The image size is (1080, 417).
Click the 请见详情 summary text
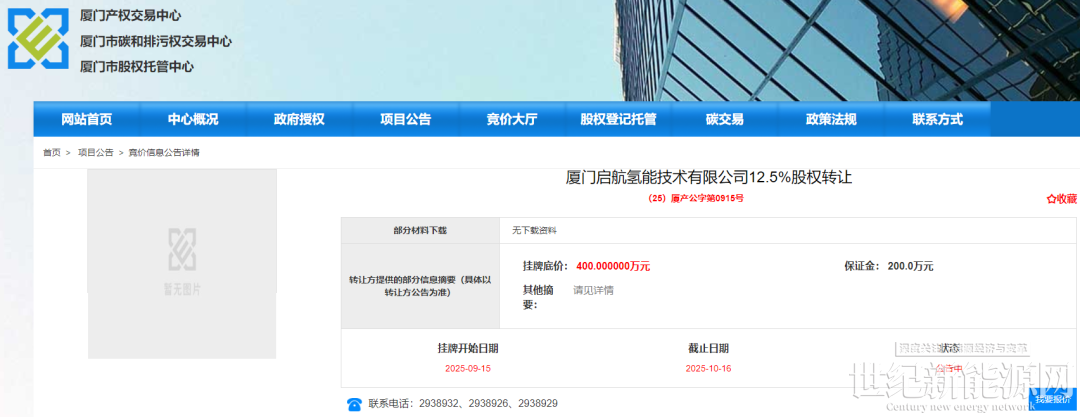[593, 290]
